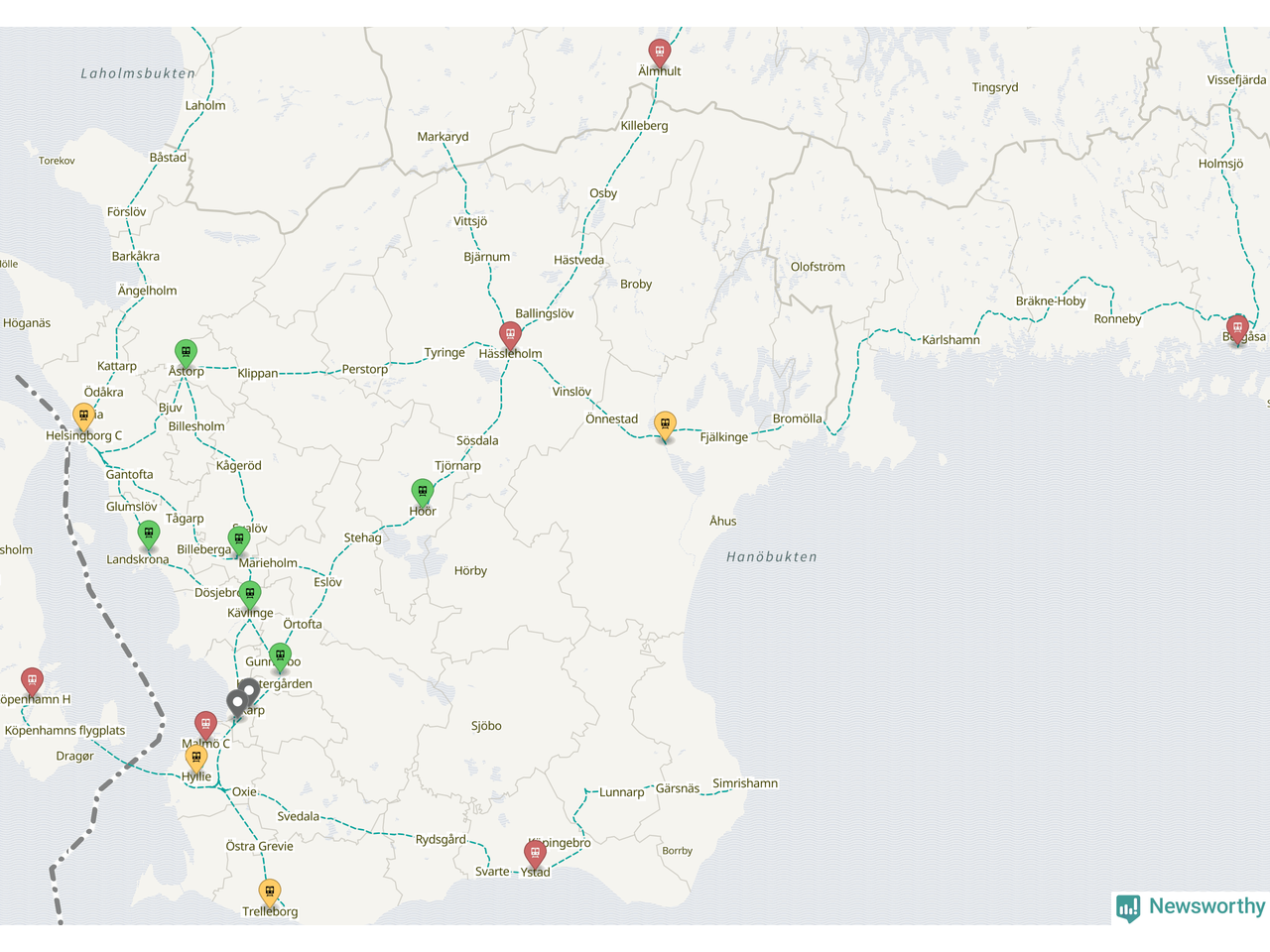Screen dimensions: 1270x952
Task: Click the Dragør label
Action: (x=75, y=757)
